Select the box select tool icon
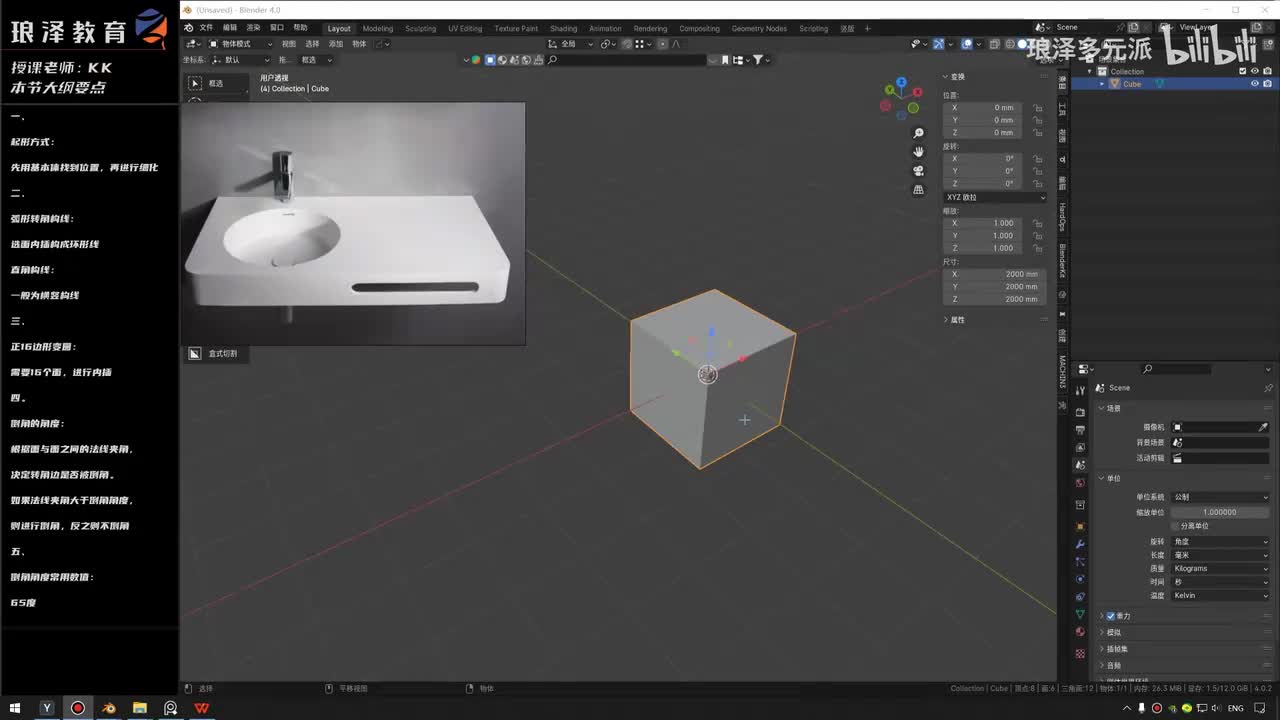 tap(196, 84)
